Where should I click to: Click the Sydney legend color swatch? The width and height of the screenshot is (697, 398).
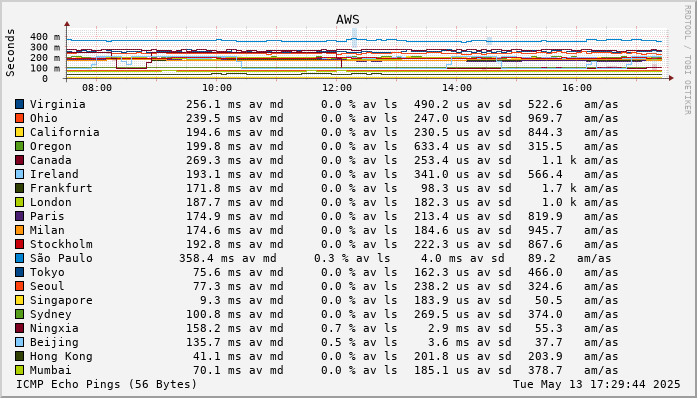[x=20, y=314]
